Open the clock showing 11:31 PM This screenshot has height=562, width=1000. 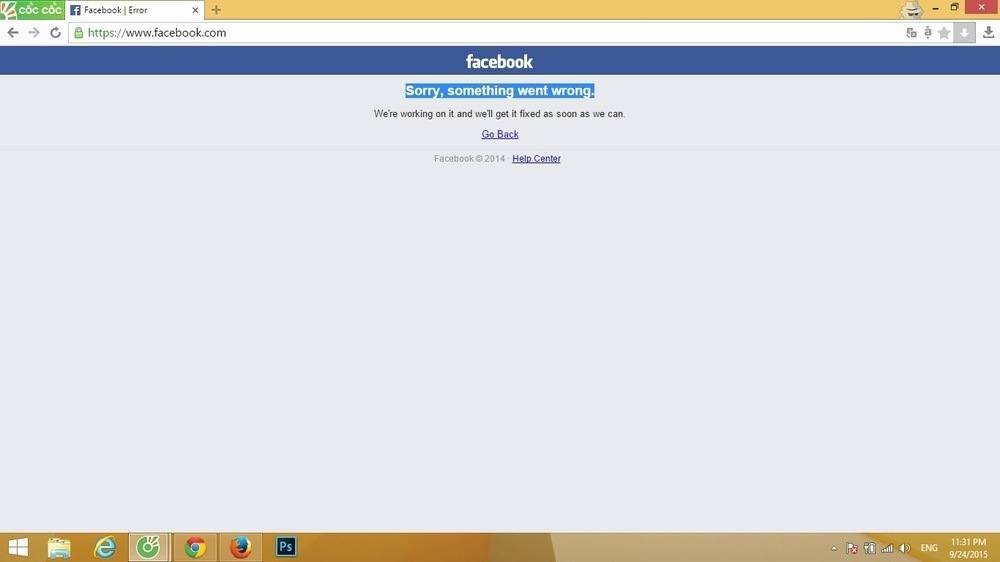click(x=968, y=548)
